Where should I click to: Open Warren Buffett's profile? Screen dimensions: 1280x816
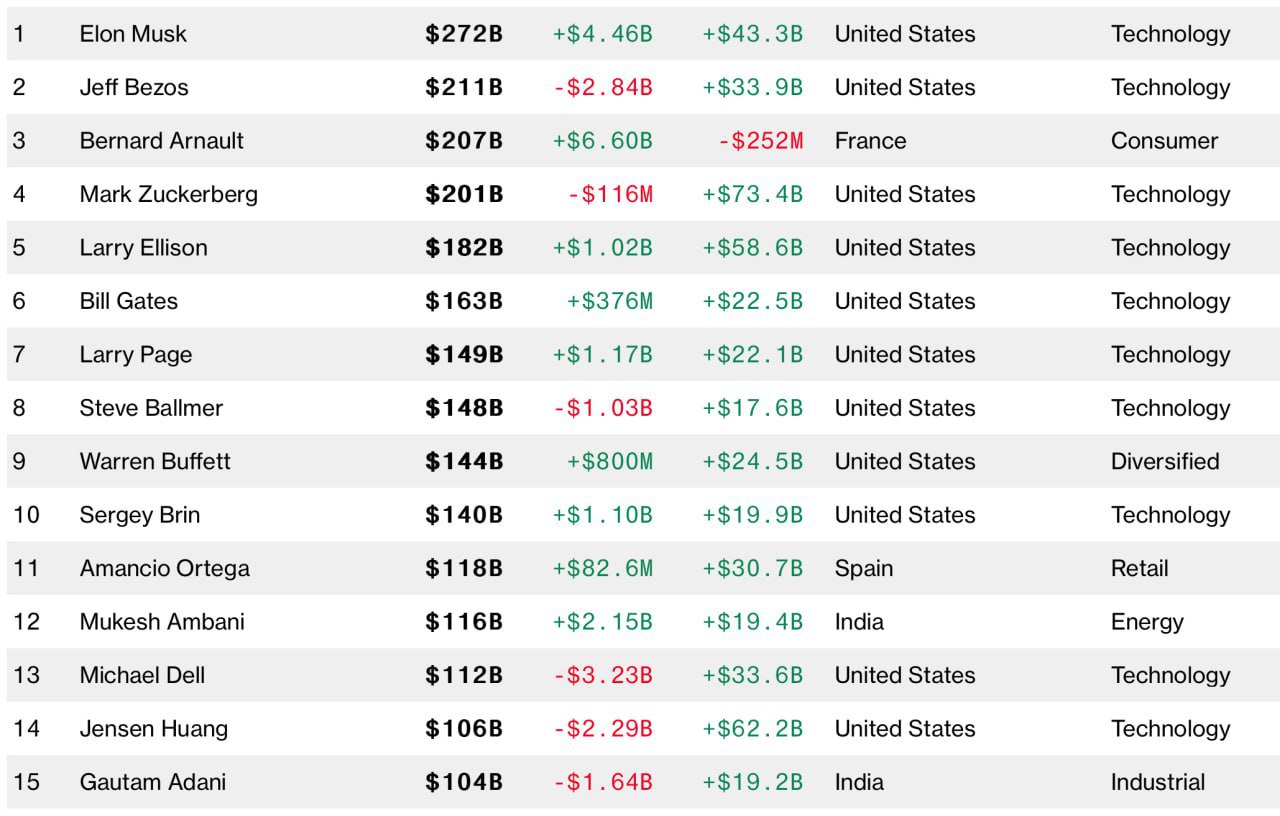tap(155, 462)
